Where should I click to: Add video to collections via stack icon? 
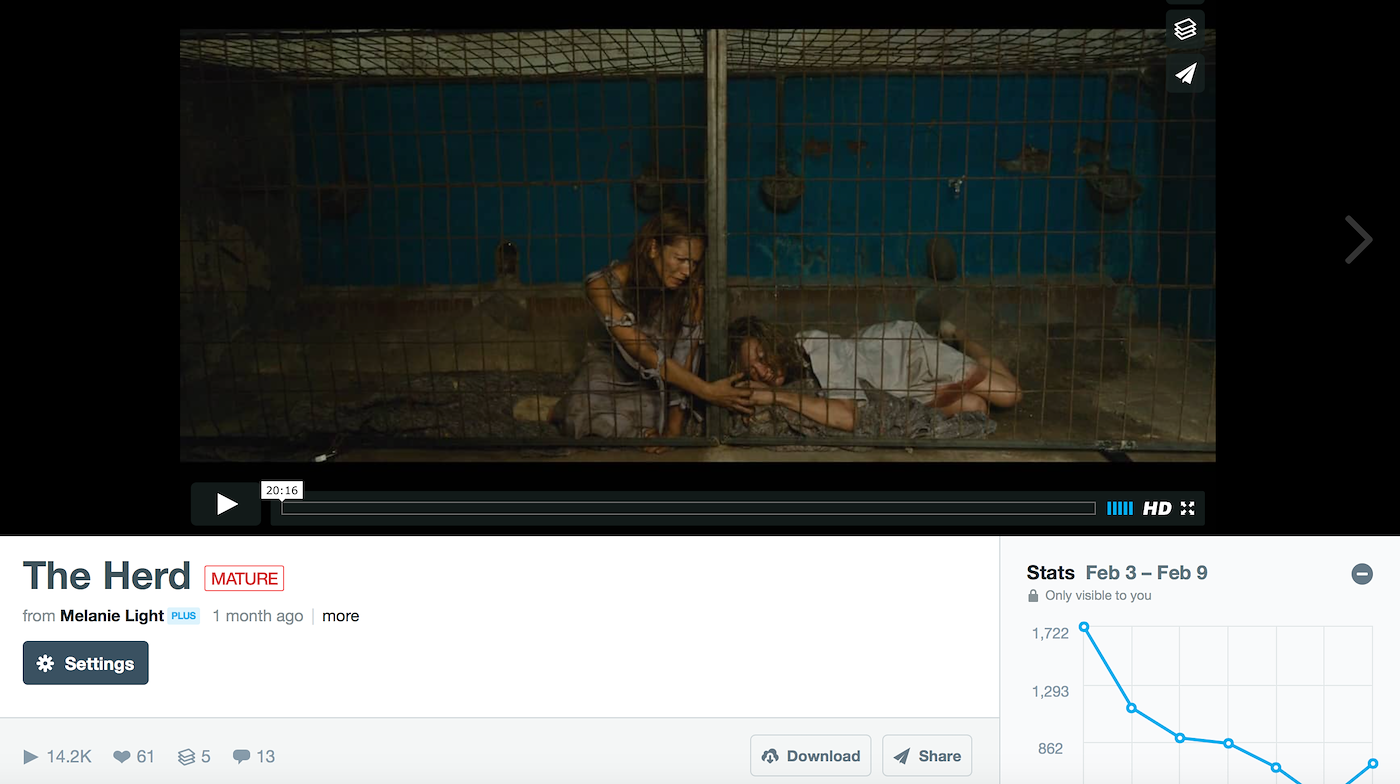click(1185, 29)
